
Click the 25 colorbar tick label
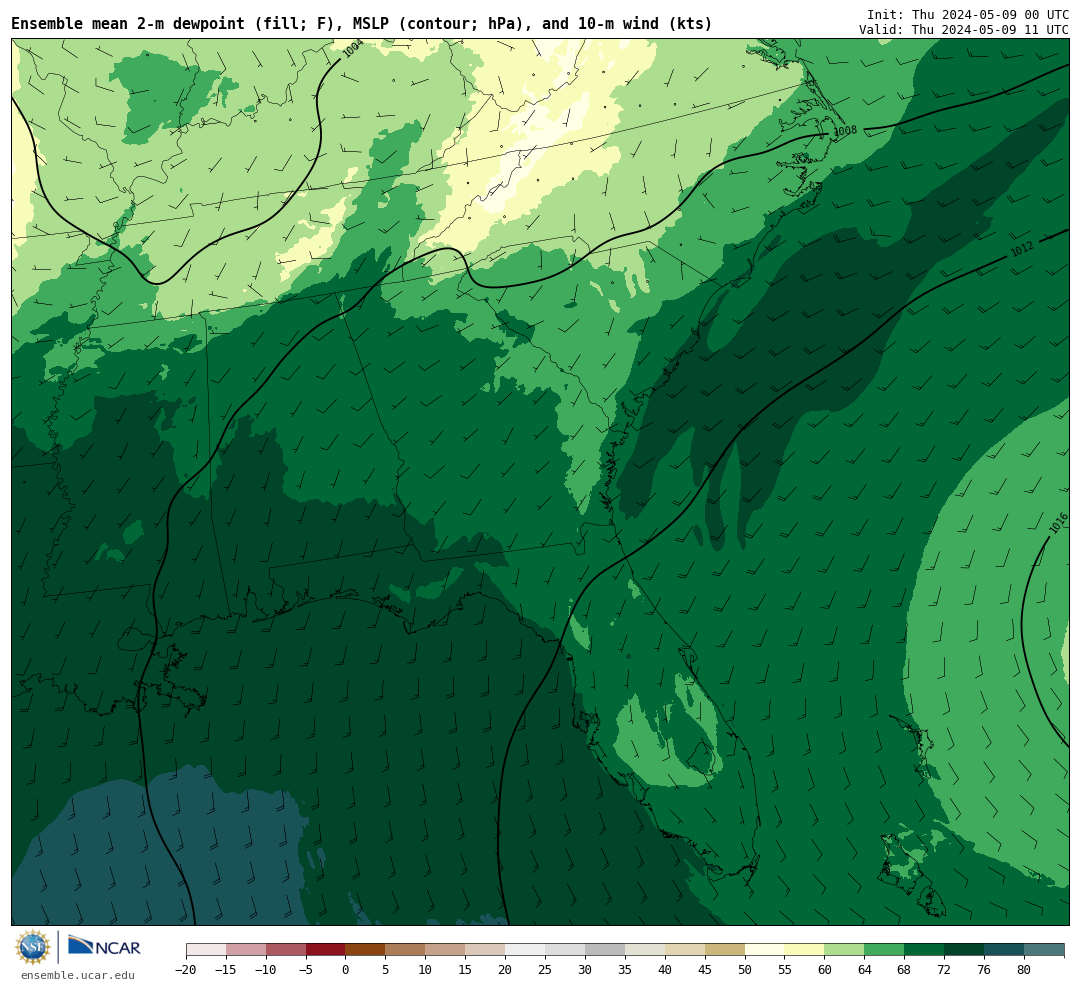546,970
